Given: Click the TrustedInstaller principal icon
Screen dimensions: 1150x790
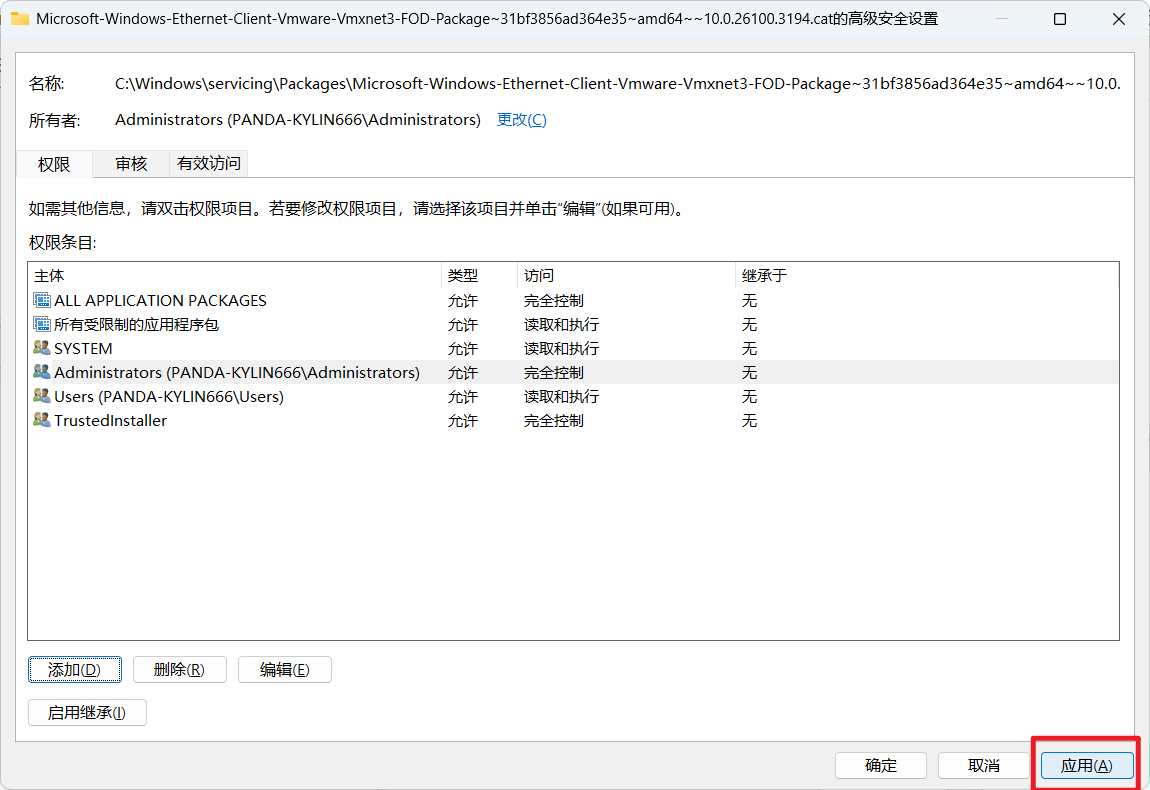Looking at the screenshot, I should pyautogui.click(x=42, y=420).
